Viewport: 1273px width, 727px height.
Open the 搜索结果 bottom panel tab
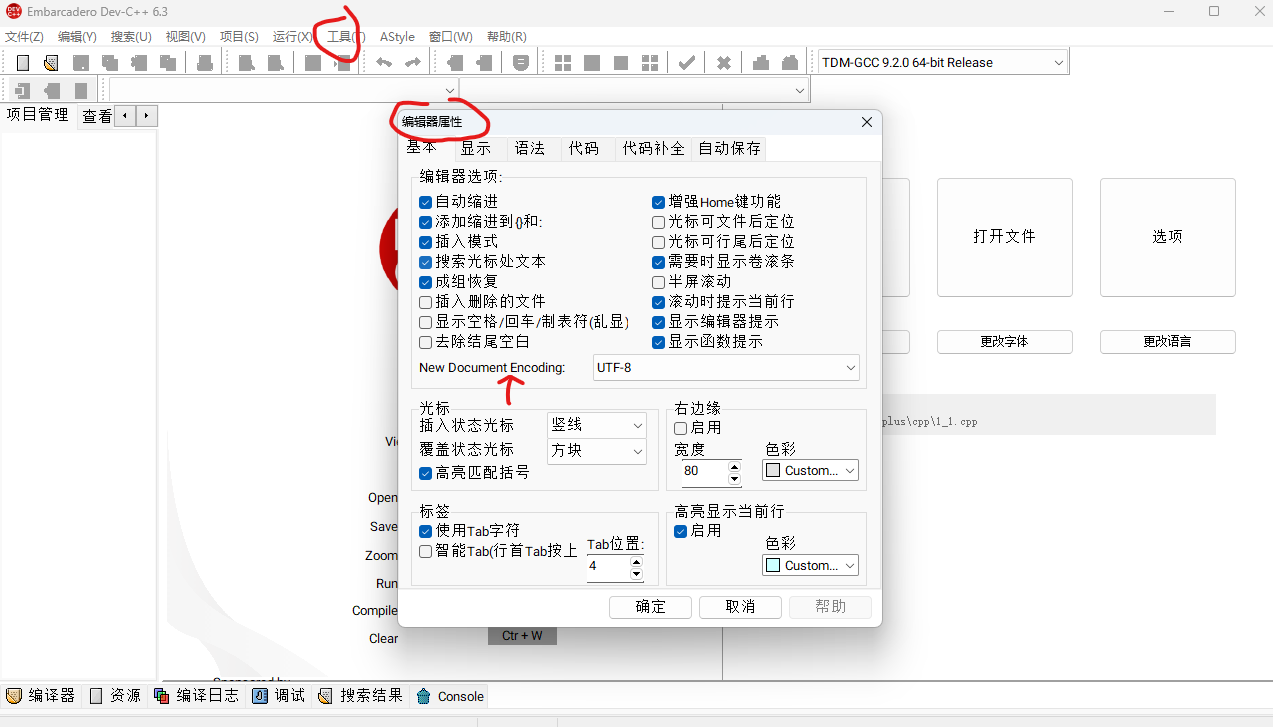pos(361,696)
